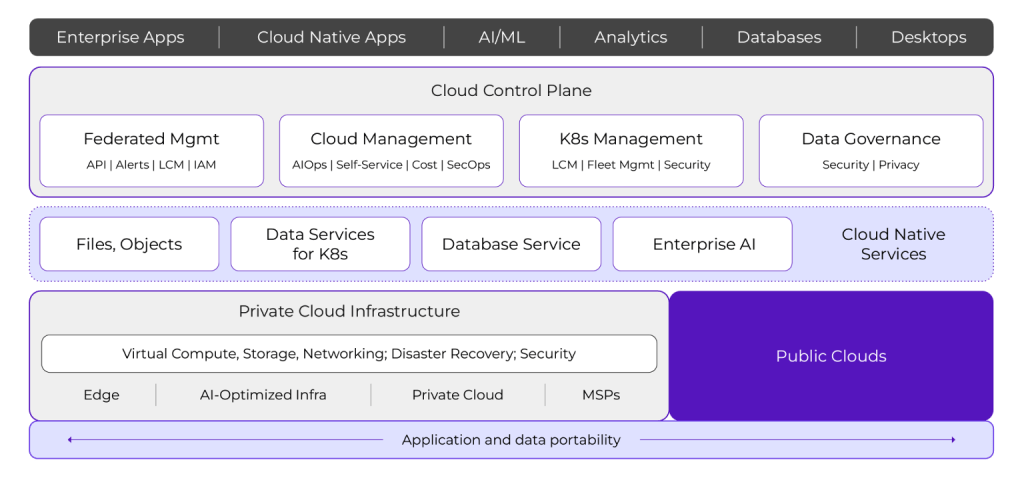The image size is (1024, 478).
Task: Click Virtual Compute, Storage, Networking bar
Action: (x=349, y=353)
